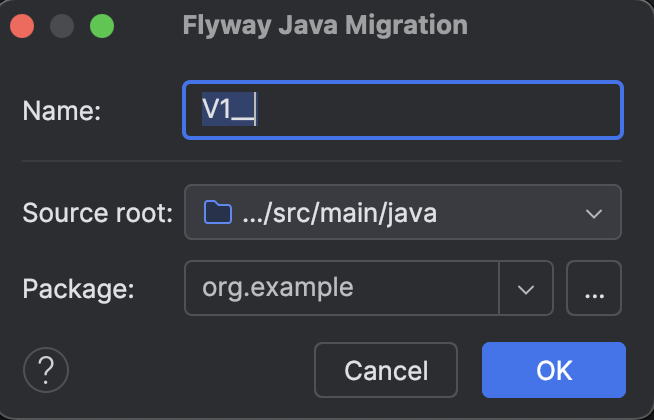654x420 pixels.
Task: Click the Name: label
Action: click(62, 111)
